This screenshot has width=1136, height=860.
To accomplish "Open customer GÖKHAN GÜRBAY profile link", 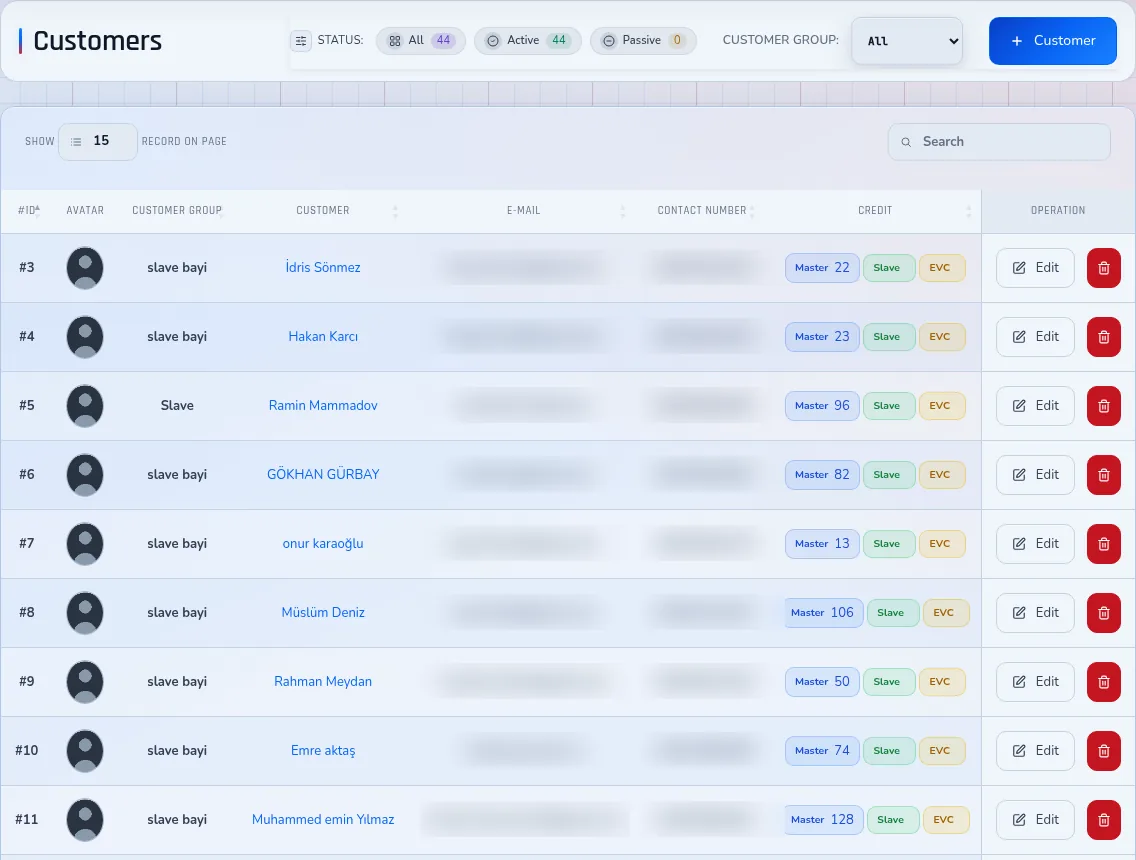I will pyautogui.click(x=323, y=475).
